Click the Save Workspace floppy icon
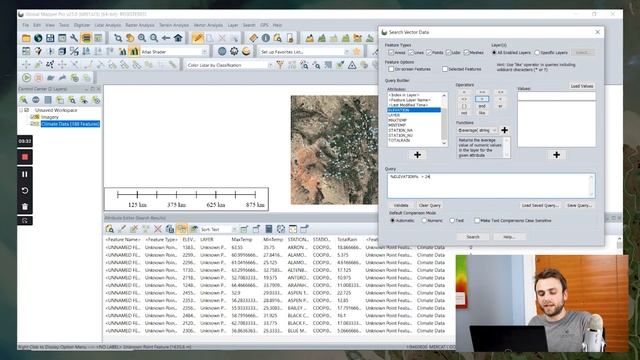Viewport: 640px width, 360px height. coord(50,38)
